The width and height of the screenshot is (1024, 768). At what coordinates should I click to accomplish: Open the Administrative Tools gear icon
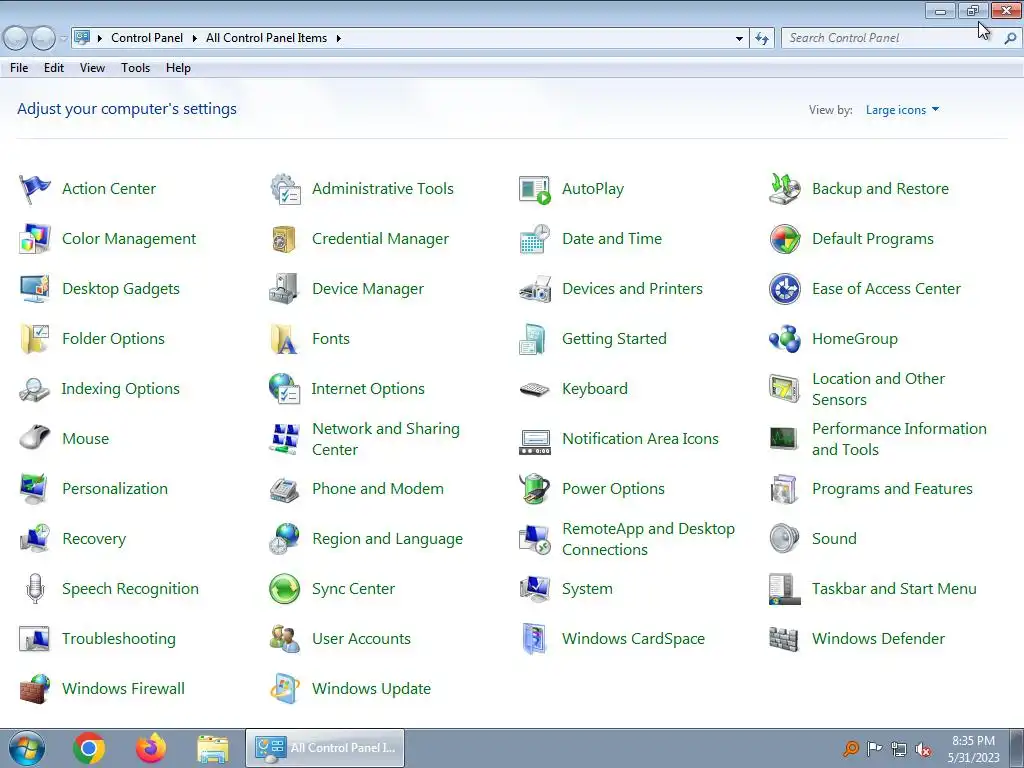point(285,189)
